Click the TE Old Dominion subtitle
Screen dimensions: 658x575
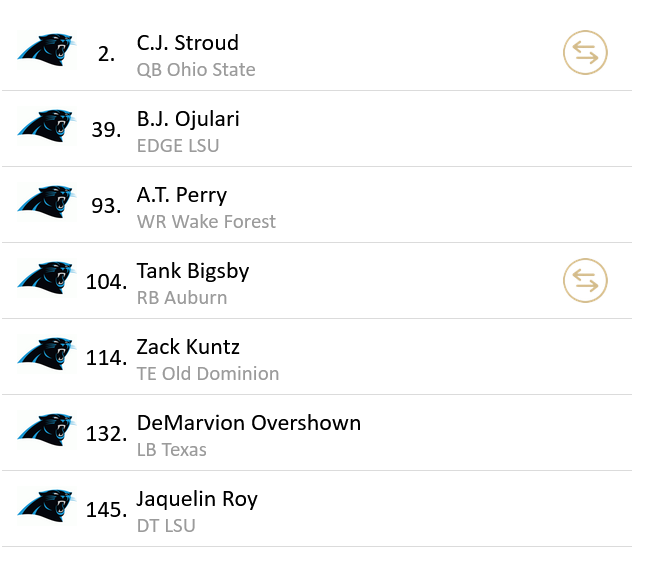(208, 374)
